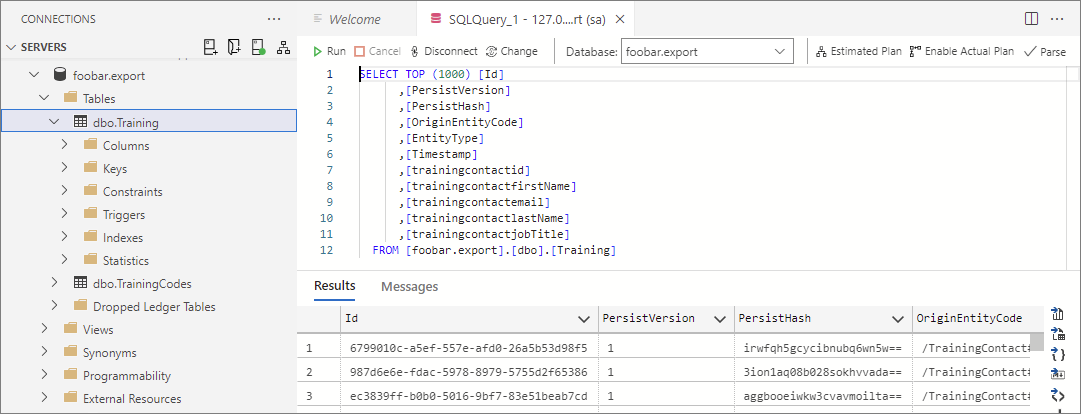The width and height of the screenshot is (1081, 414).
Task: Select the dbo.Training table in tree
Action: click(x=119, y=123)
